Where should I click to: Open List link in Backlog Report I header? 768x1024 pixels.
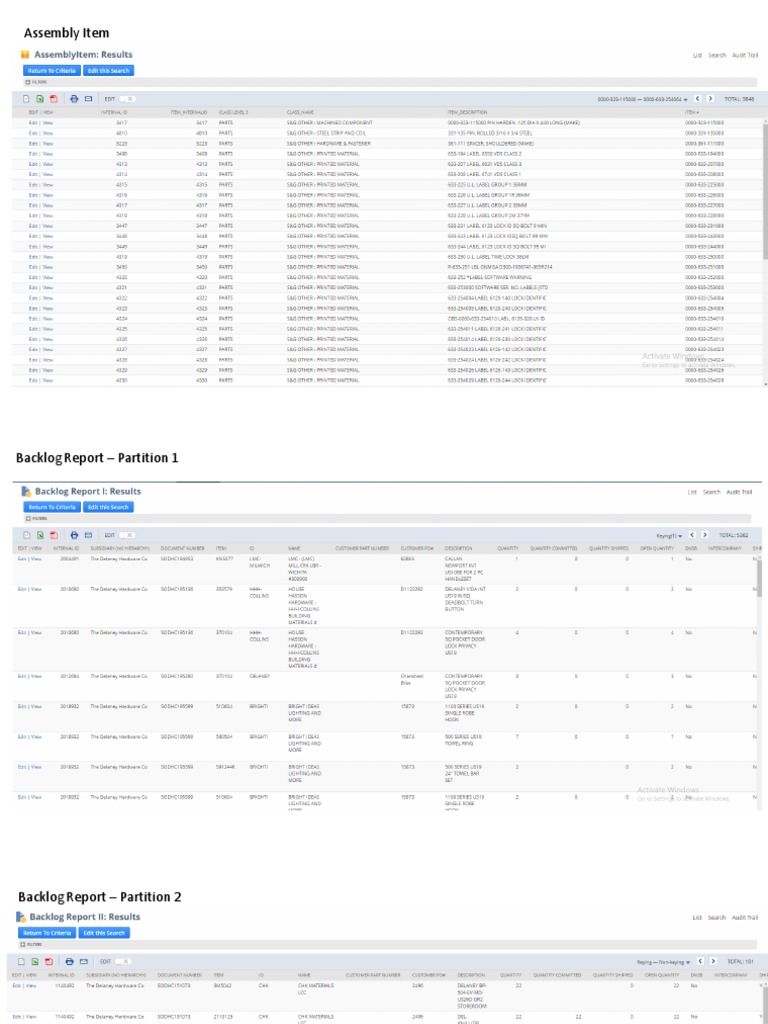tap(692, 492)
